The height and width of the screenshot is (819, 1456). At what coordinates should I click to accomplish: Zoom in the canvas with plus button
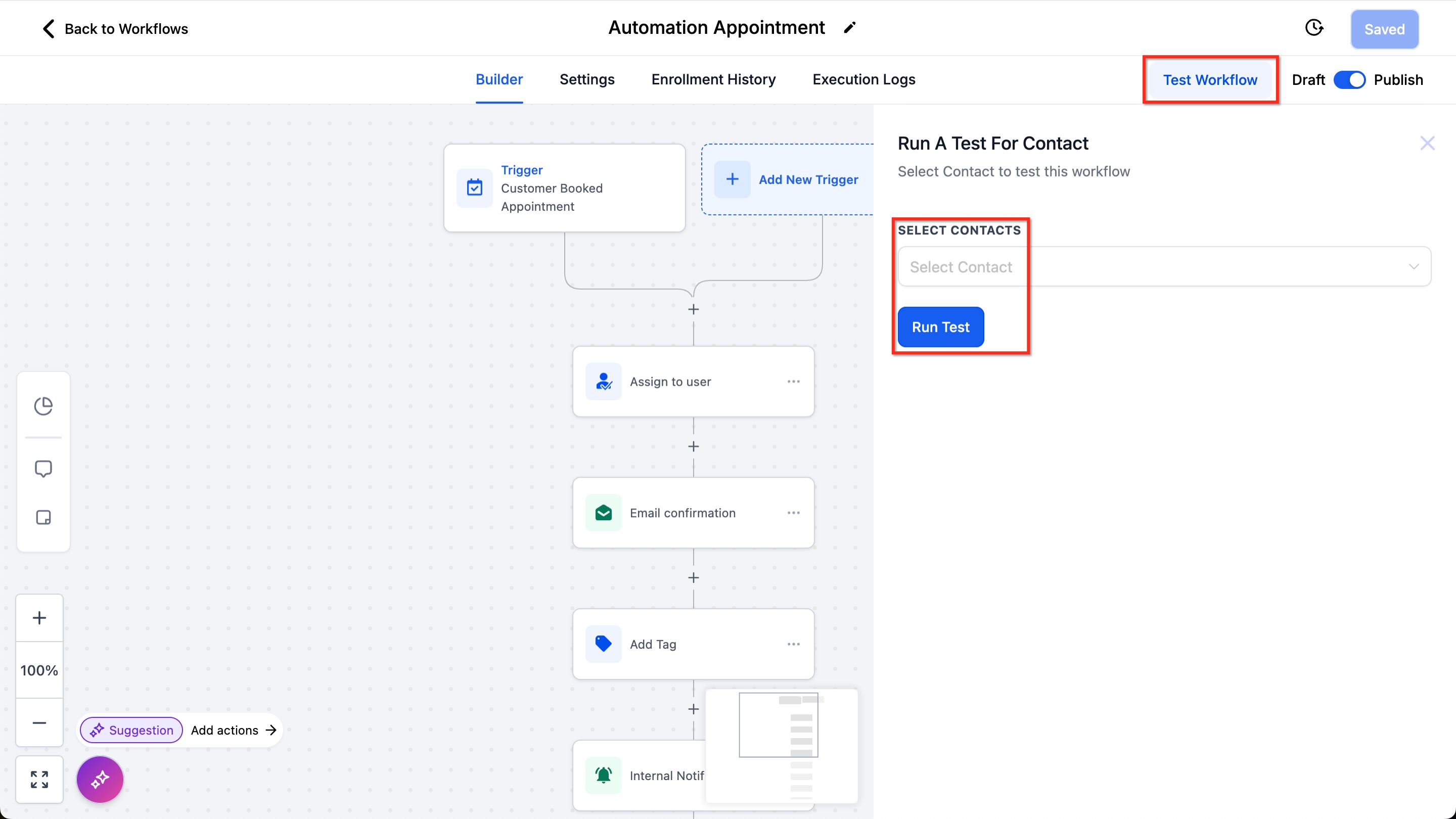(39, 618)
